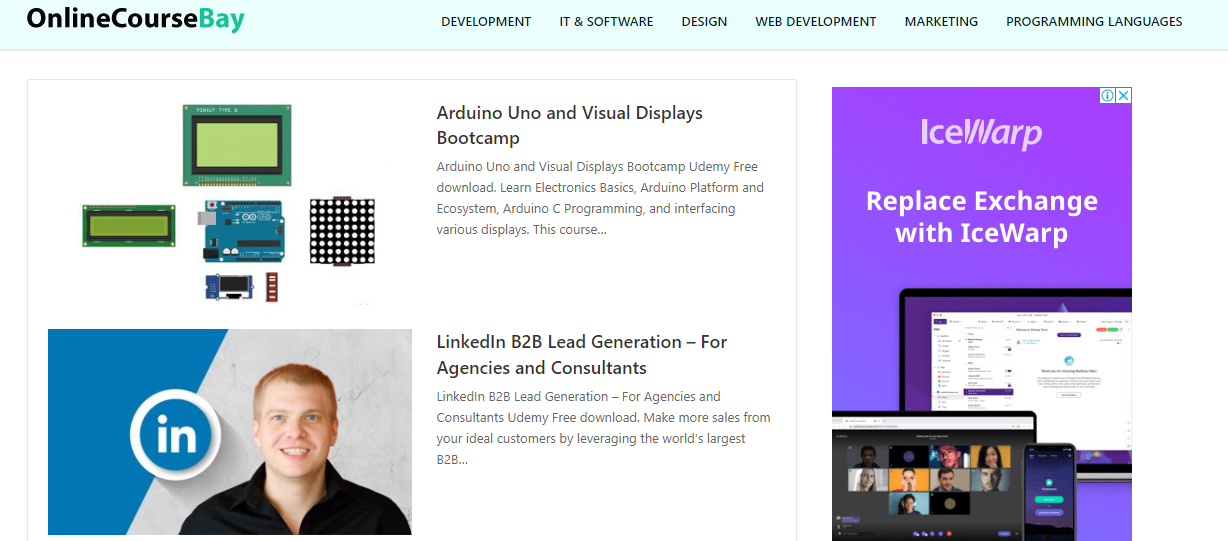Image resolution: width=1228 pixels, height=541 pixels.
Task: Click the OnlineCourseBay site logo
Action: [x=135, y=19]
